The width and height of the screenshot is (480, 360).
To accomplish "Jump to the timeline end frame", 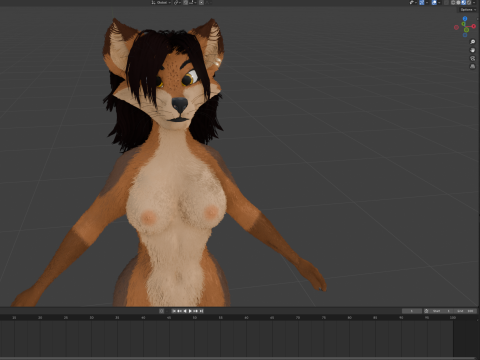I will pos(201,311).
